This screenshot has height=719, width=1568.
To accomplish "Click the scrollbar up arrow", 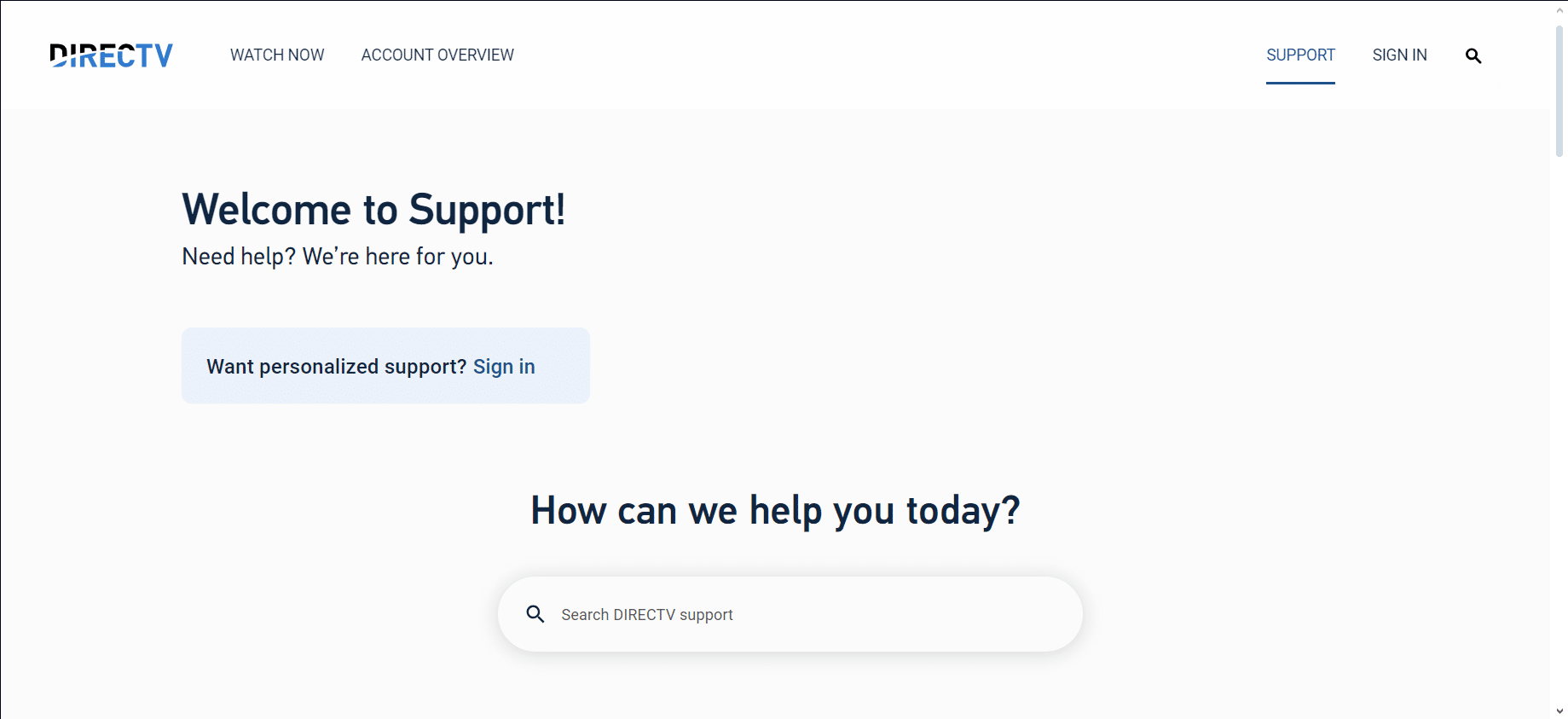I will 1559,10.
